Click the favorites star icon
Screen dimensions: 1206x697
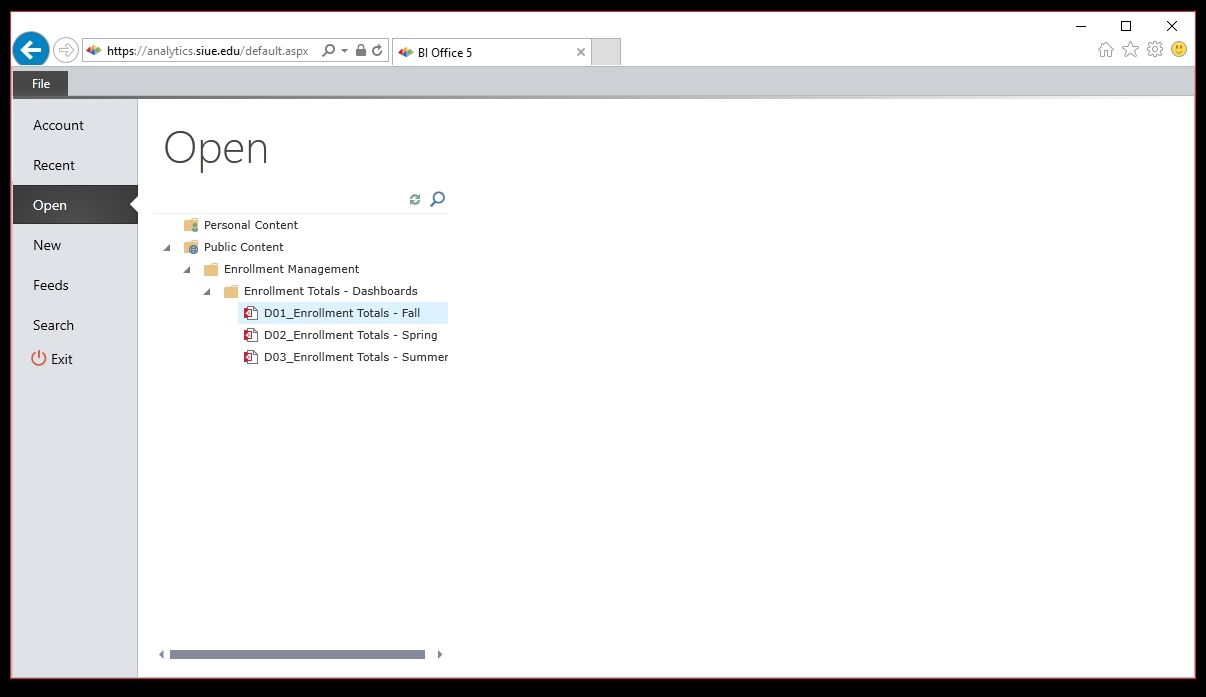(1130, 50)
